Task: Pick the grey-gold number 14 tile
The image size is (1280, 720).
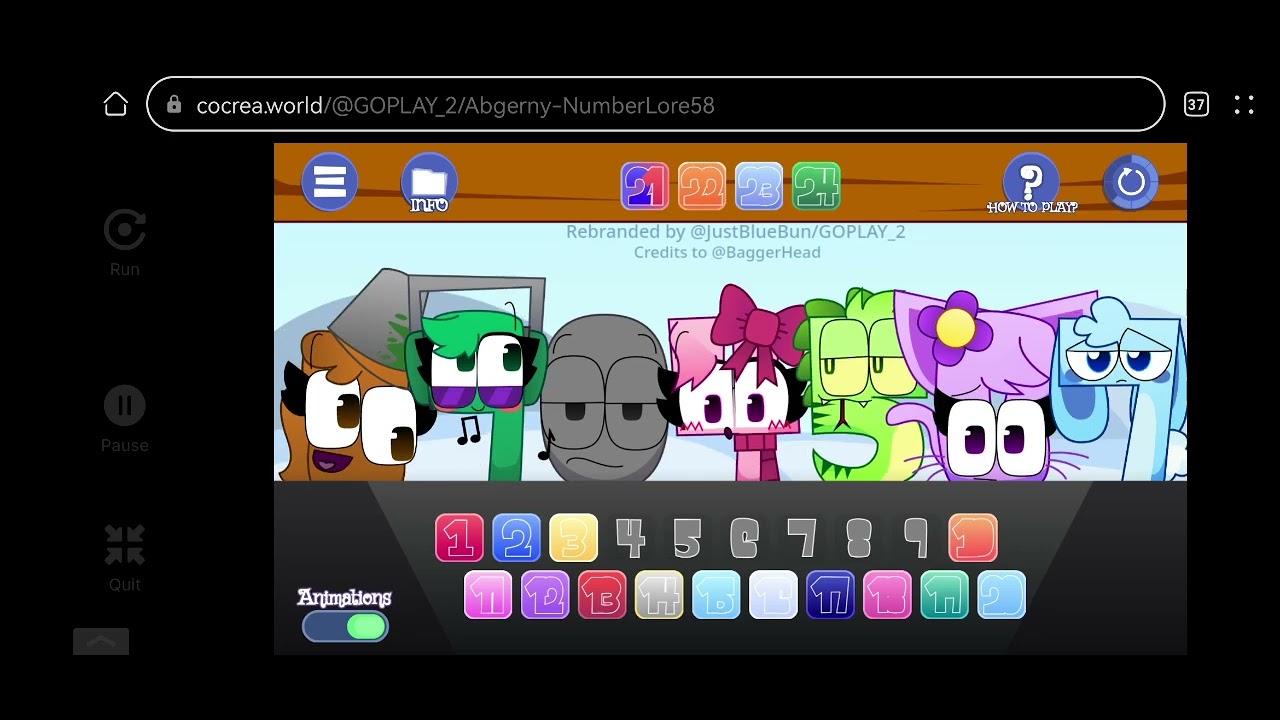Action: click(x=659, y=595)
